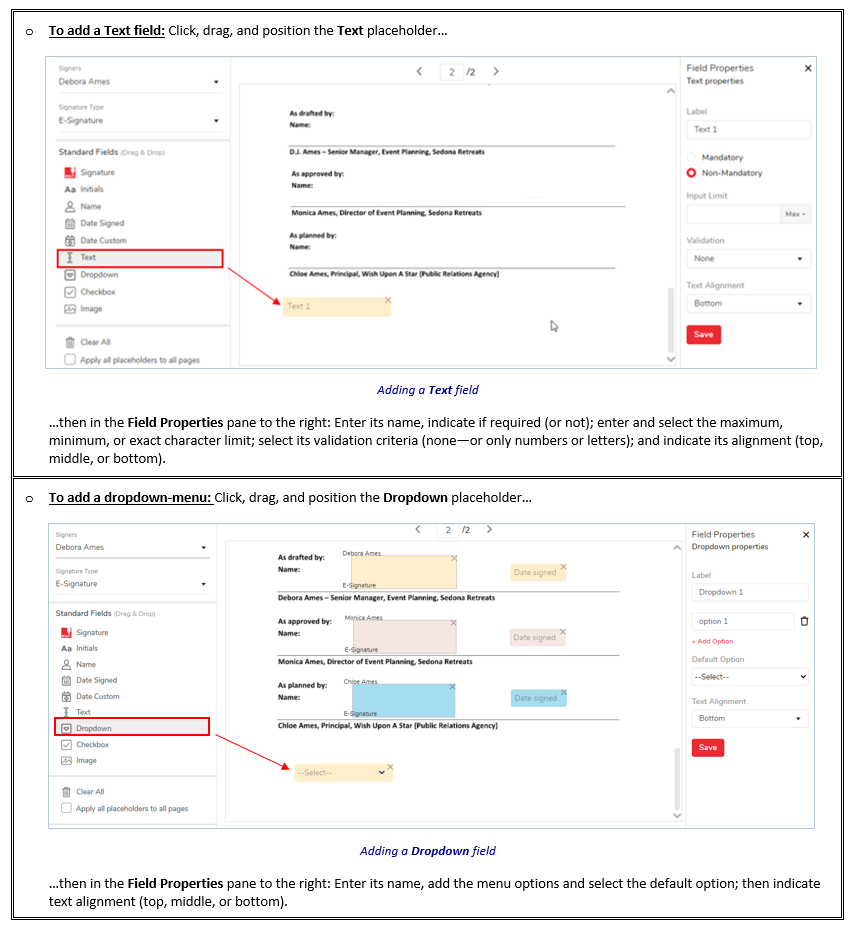Screen dimensions: 852x932
Task: Go to next page in Text field figure
Action: tap(496, 71)
